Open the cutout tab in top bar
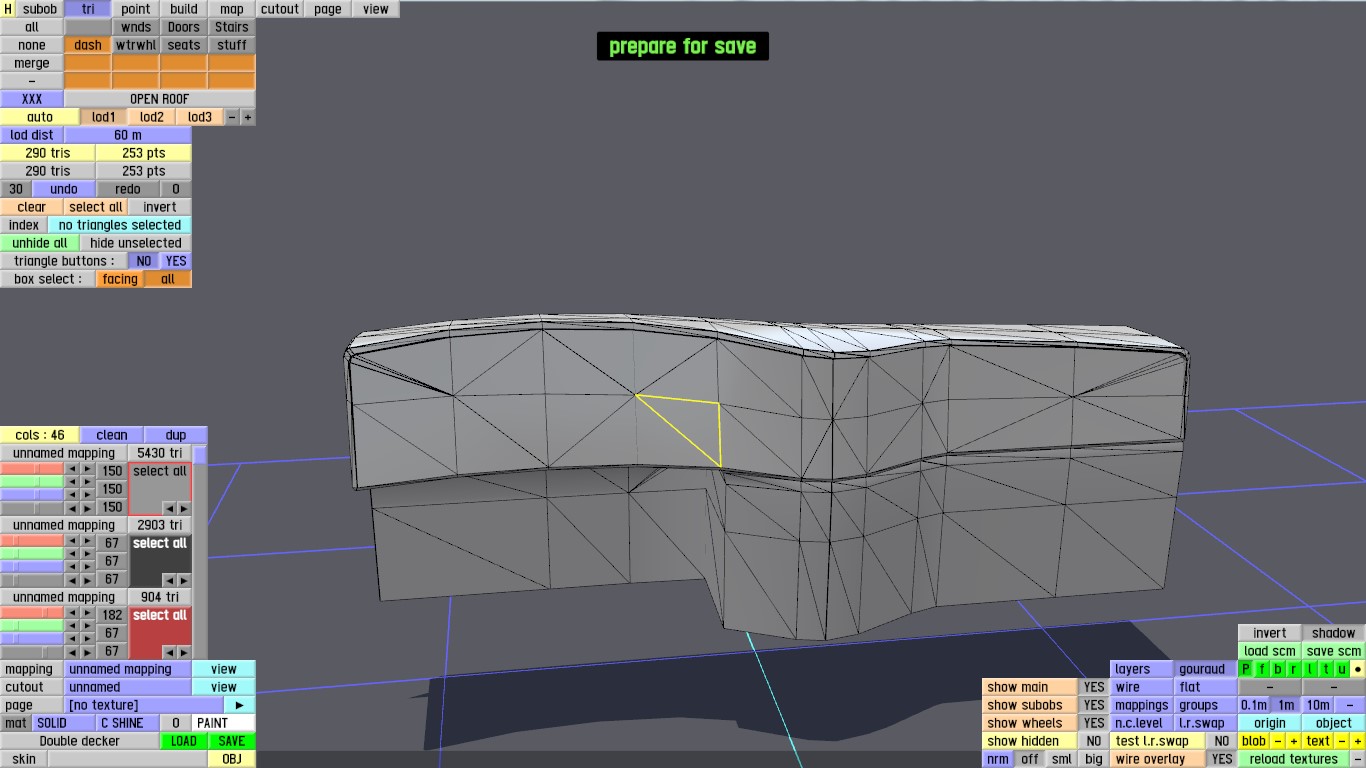 coord(280,9)
